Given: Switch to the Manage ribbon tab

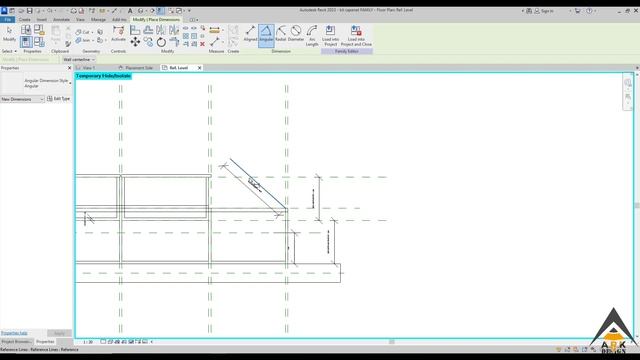Looking at the screenshot, I should 98,19.
